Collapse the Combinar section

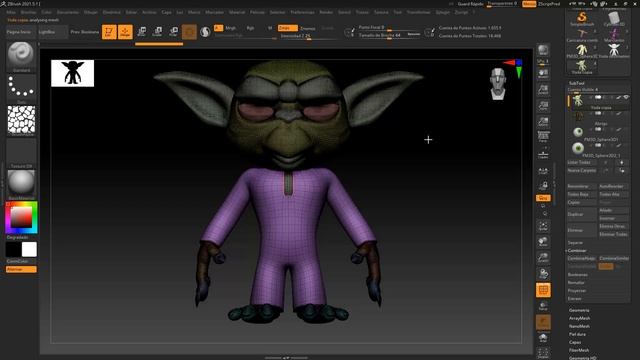[x=577, y=251]
